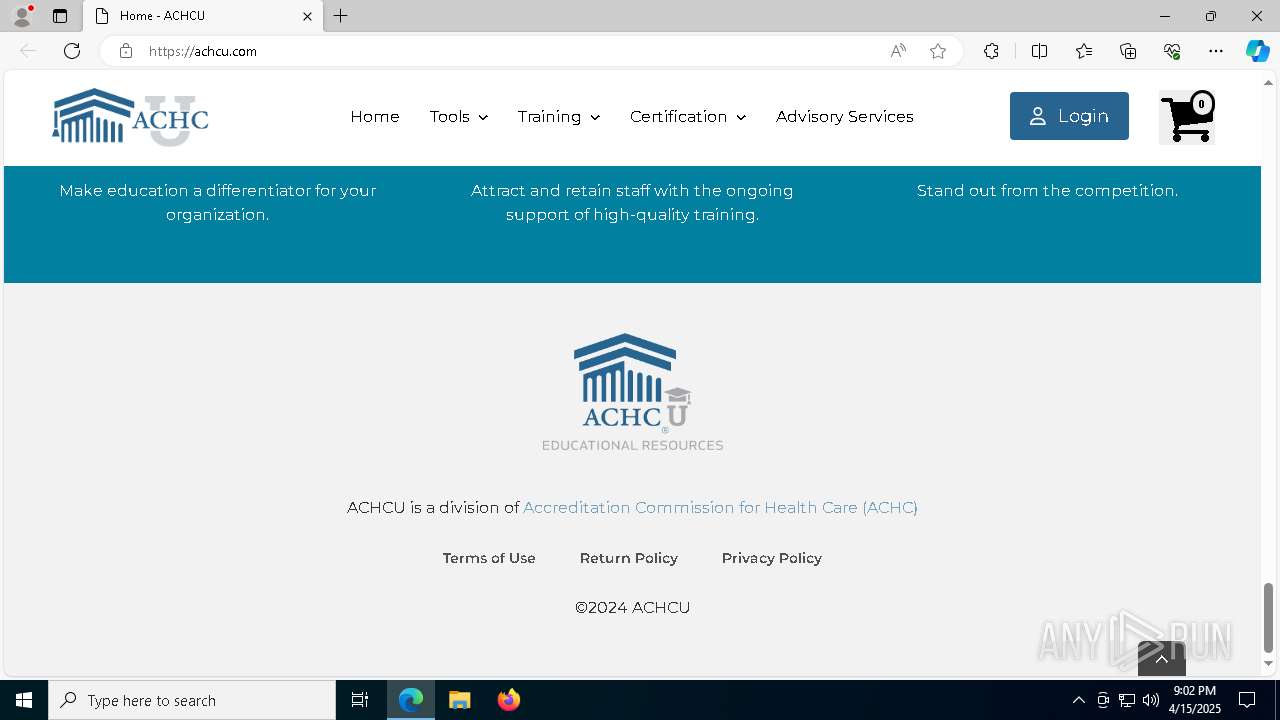Click Microsoft Edge taskbar icon

tap(411, 700)
